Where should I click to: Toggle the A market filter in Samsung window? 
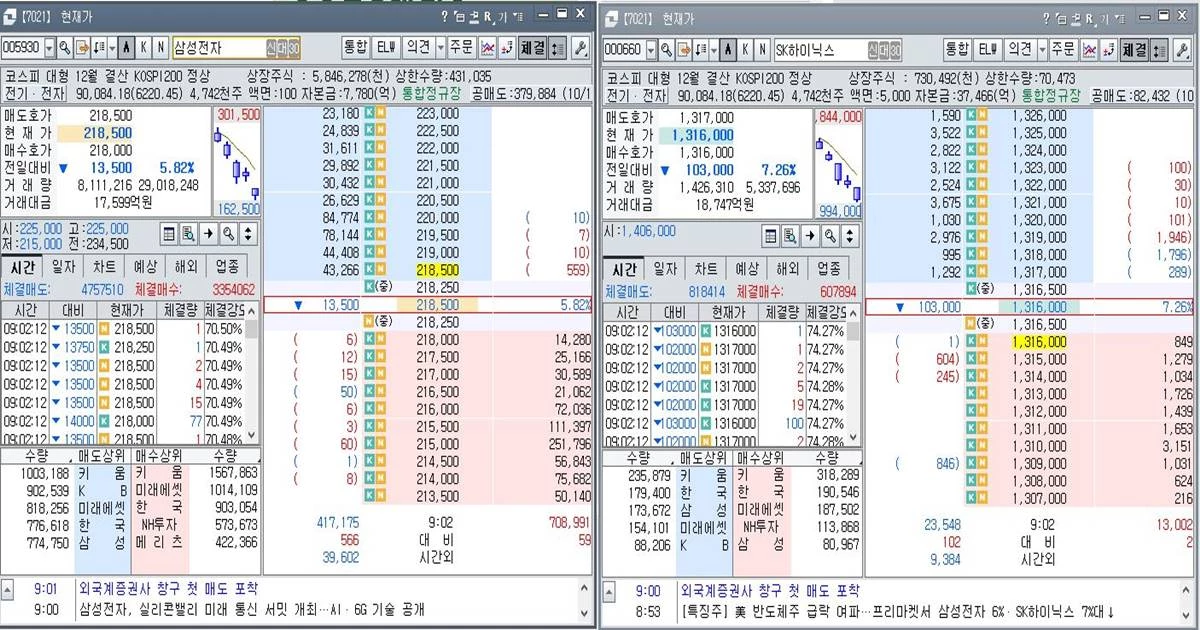tap(127, 48)
